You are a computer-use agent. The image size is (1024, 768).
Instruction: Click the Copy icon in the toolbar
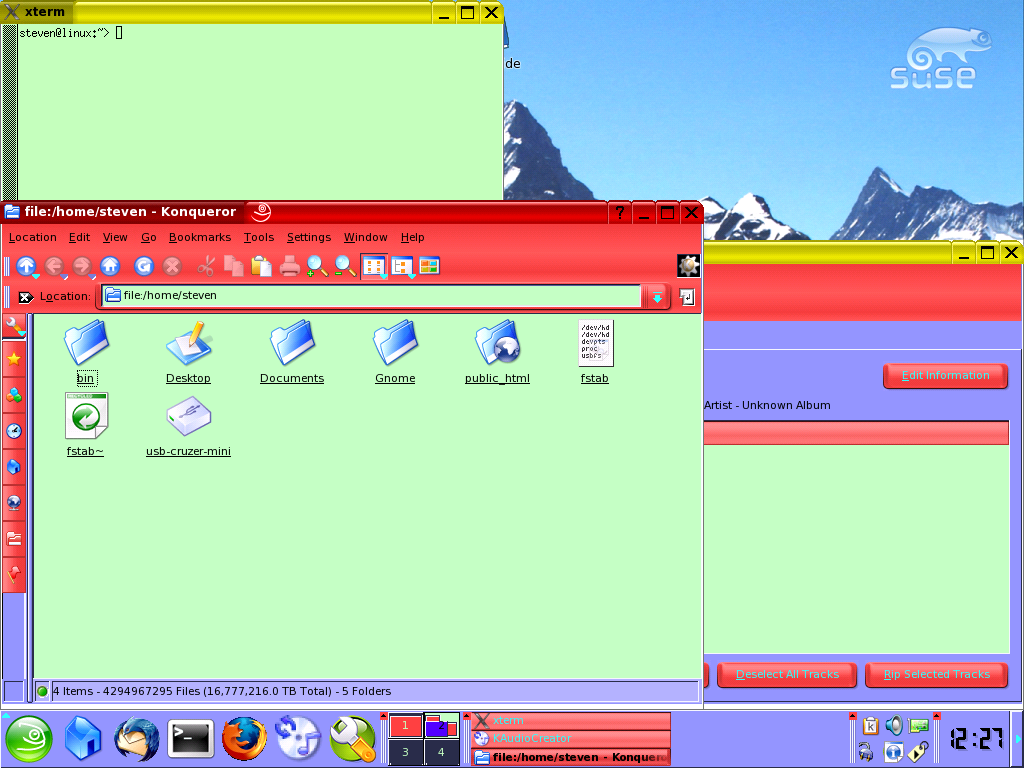coord(233,266)
